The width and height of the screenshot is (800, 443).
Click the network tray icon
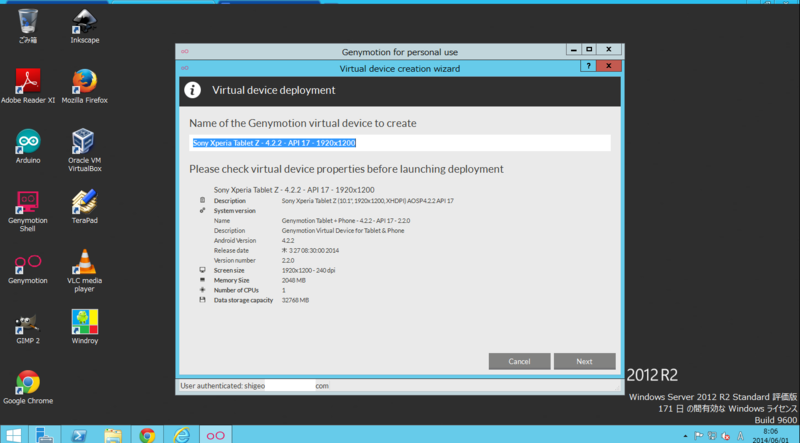point(712,436)
